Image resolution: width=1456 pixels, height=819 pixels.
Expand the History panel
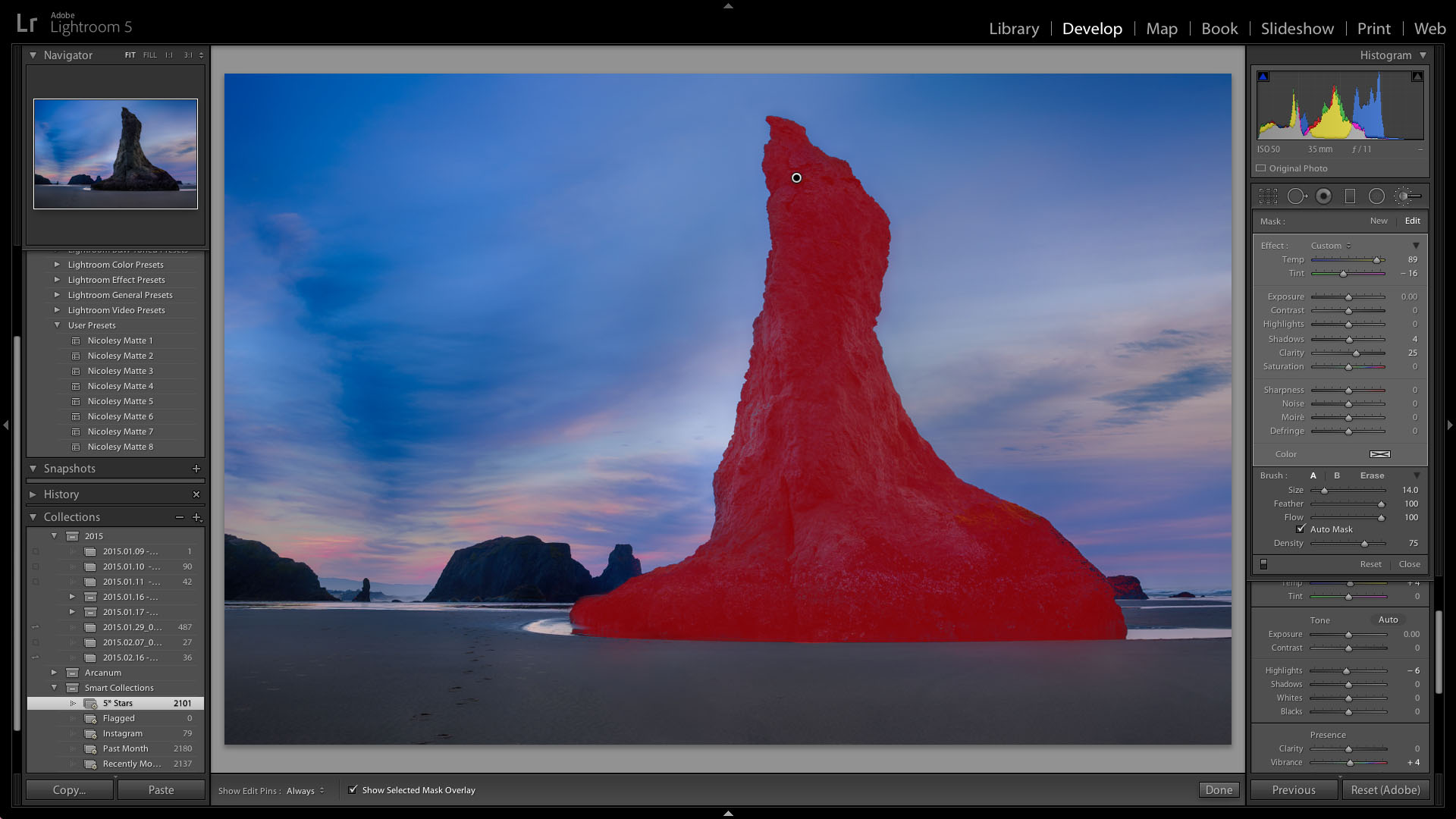click(x=33, y=494)
